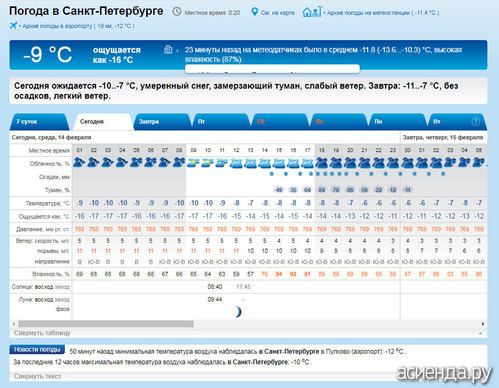Image resolution: width=499 pixels, height=388 pixels.
Task: Open the 7 суток tab
Action: 39,122
